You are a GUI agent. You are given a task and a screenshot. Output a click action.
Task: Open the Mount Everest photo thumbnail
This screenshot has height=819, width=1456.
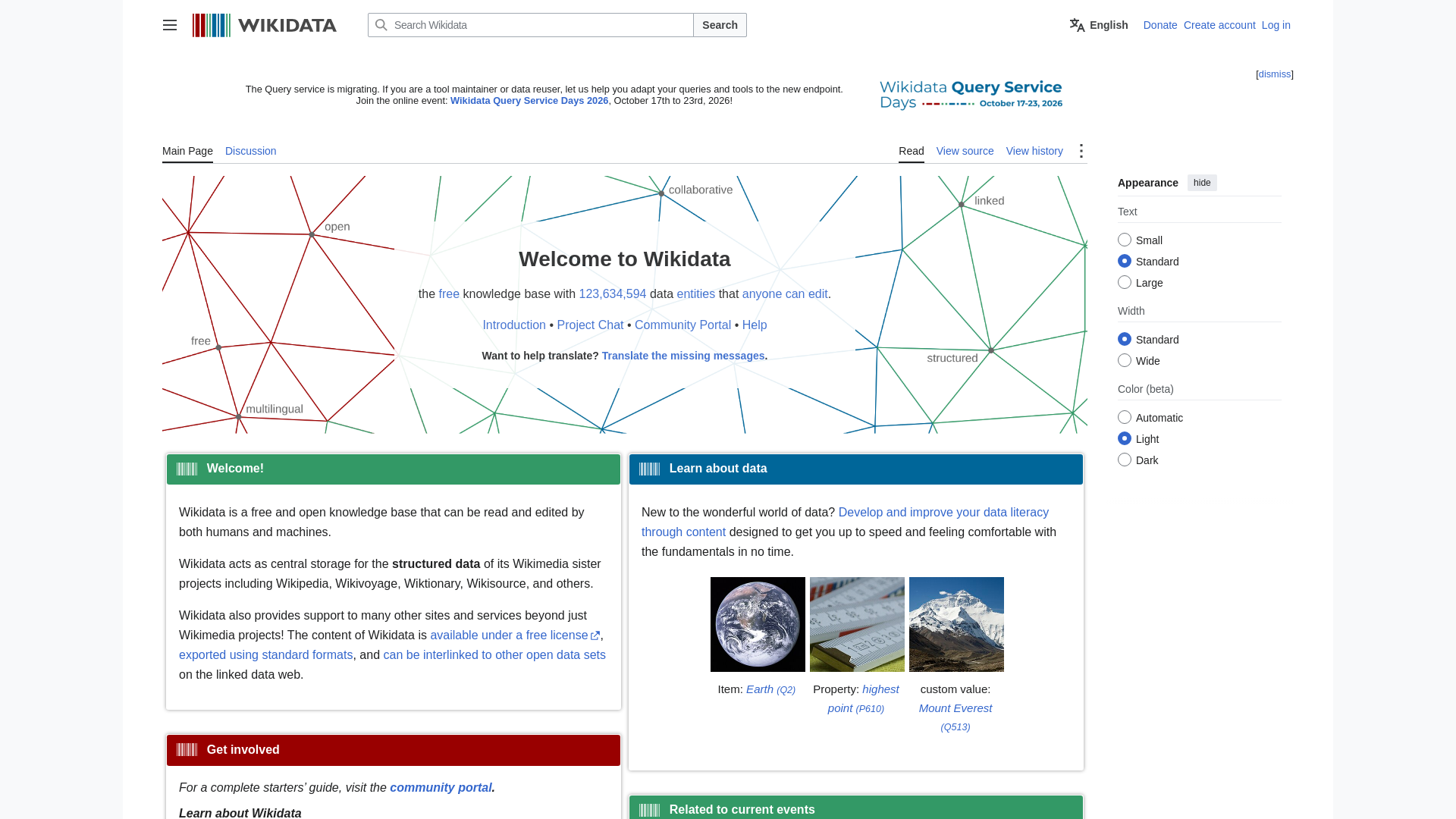click(x=956, y=624)
